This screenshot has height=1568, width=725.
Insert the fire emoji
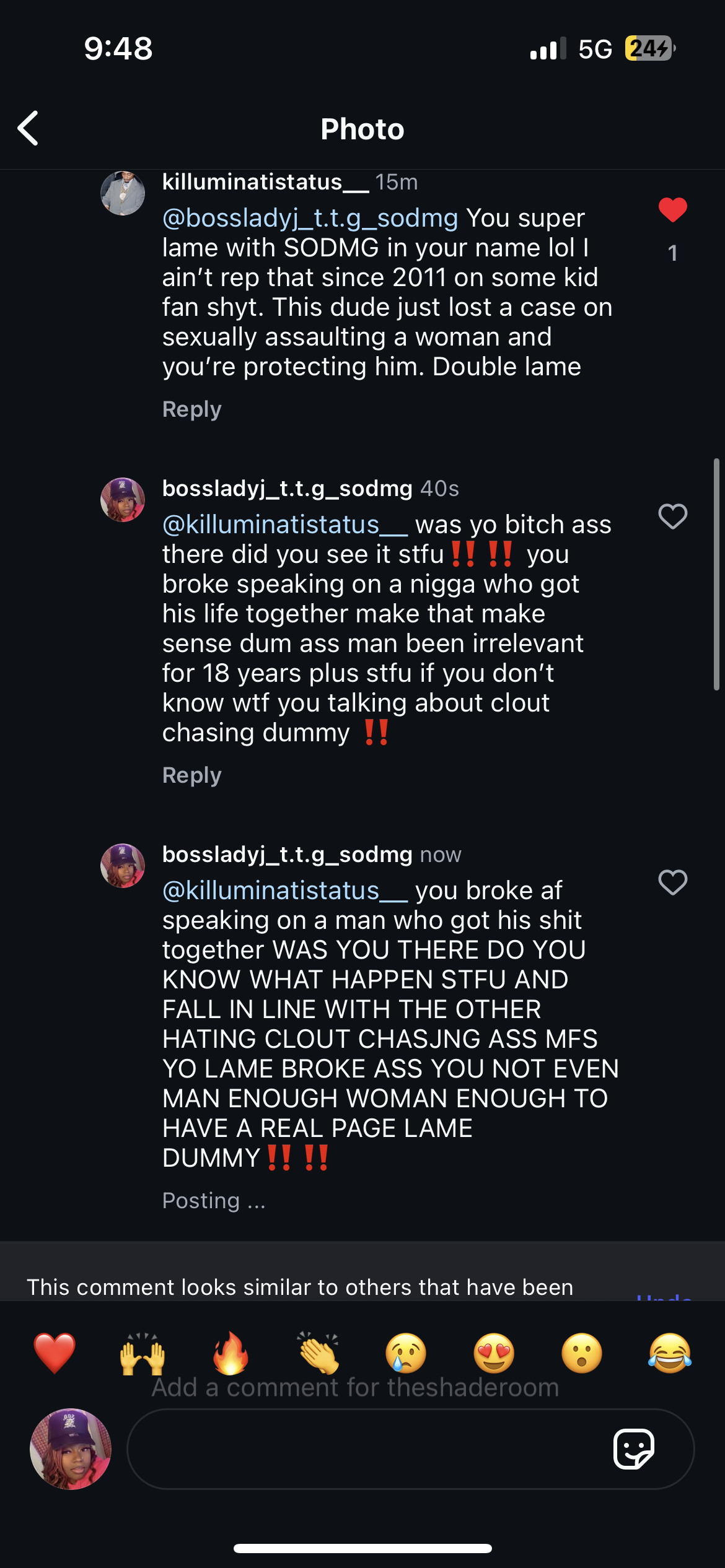[231, 1352]
